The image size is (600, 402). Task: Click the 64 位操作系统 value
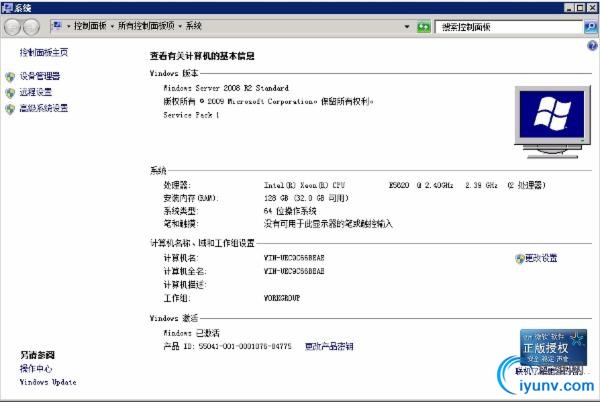[x=290, y=211]
